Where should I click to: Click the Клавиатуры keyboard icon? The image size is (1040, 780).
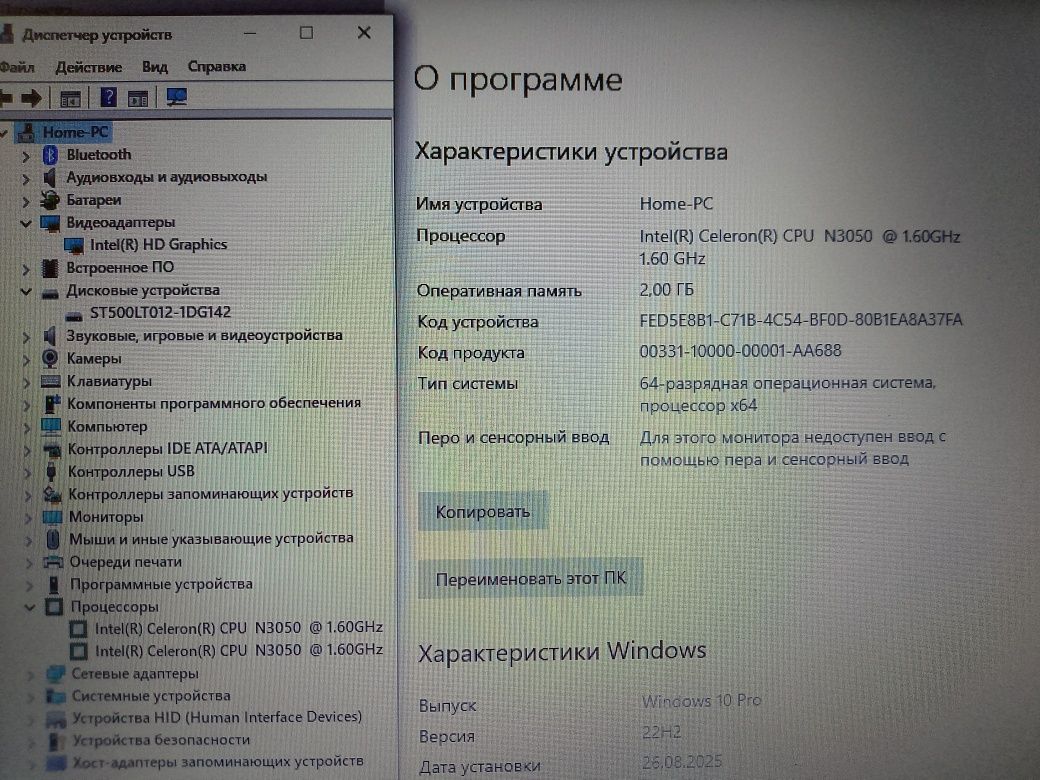(50, 381)
